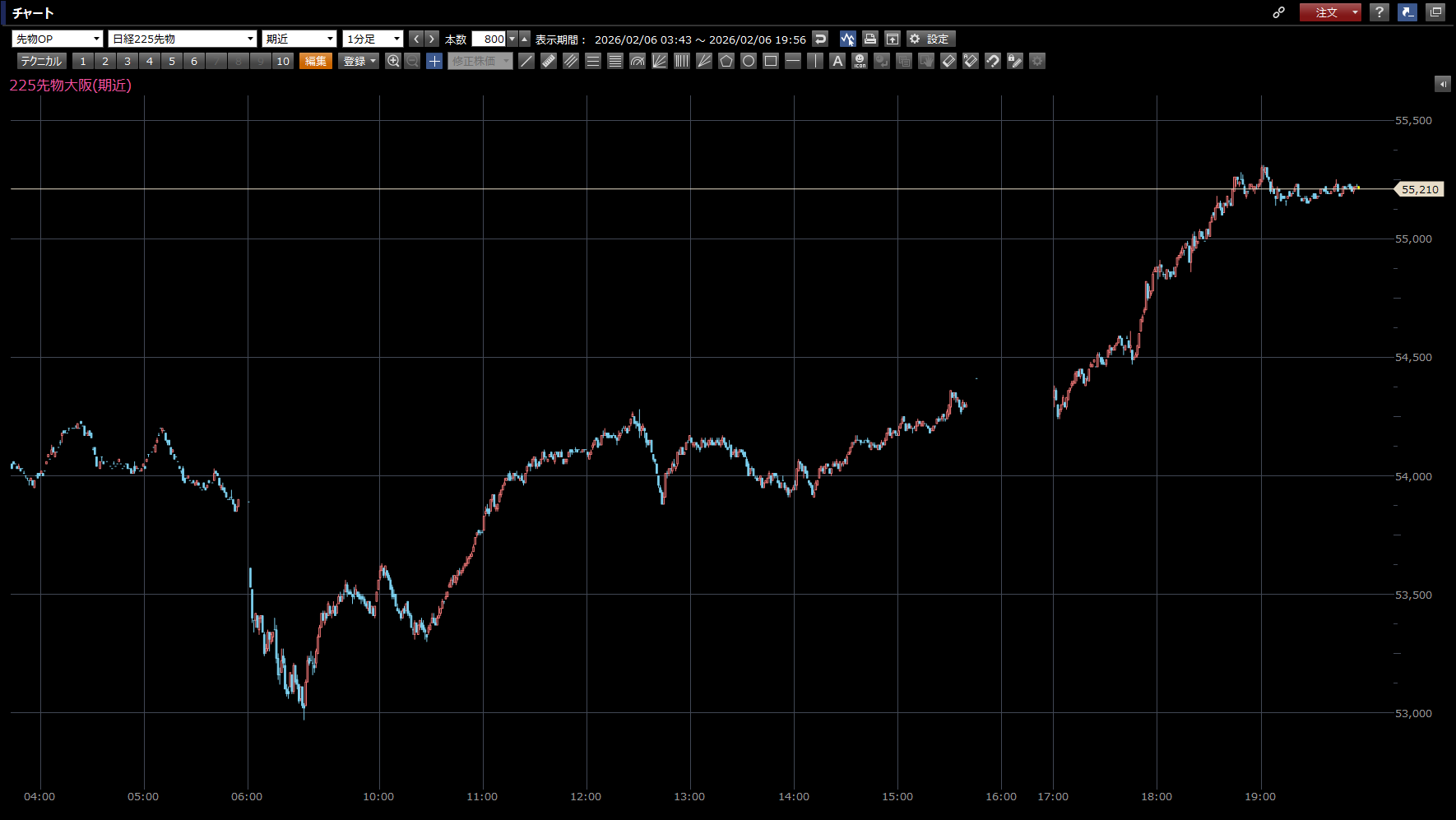Open the 設定 settings button

tap(930, 39)
